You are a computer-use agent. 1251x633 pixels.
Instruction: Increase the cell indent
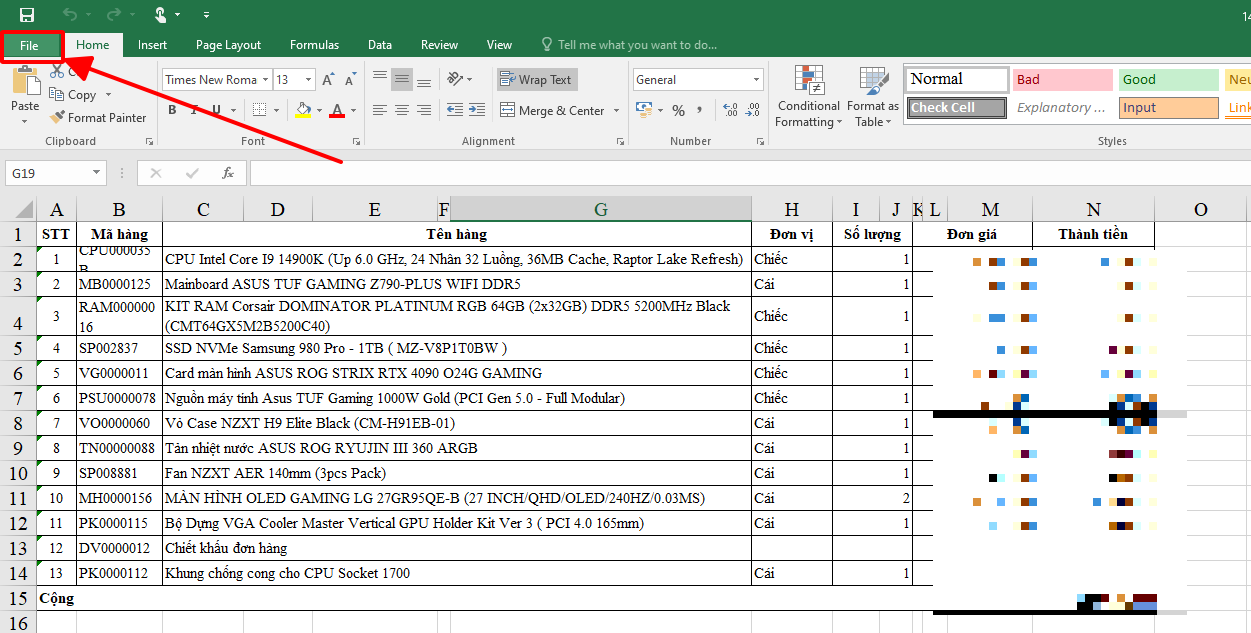[476, 110]
